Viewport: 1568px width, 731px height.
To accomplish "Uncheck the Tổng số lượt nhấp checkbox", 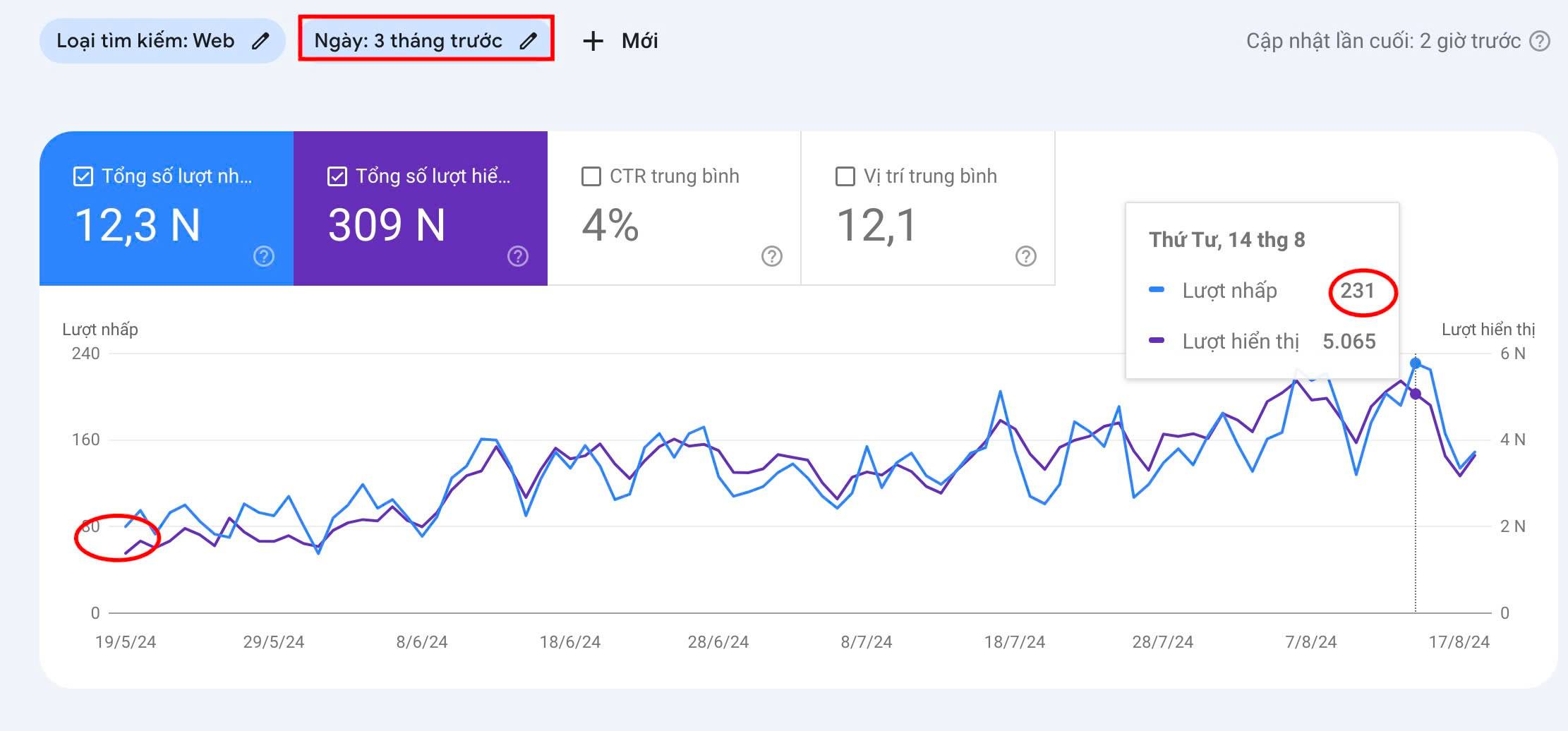I will click(83, 176).
